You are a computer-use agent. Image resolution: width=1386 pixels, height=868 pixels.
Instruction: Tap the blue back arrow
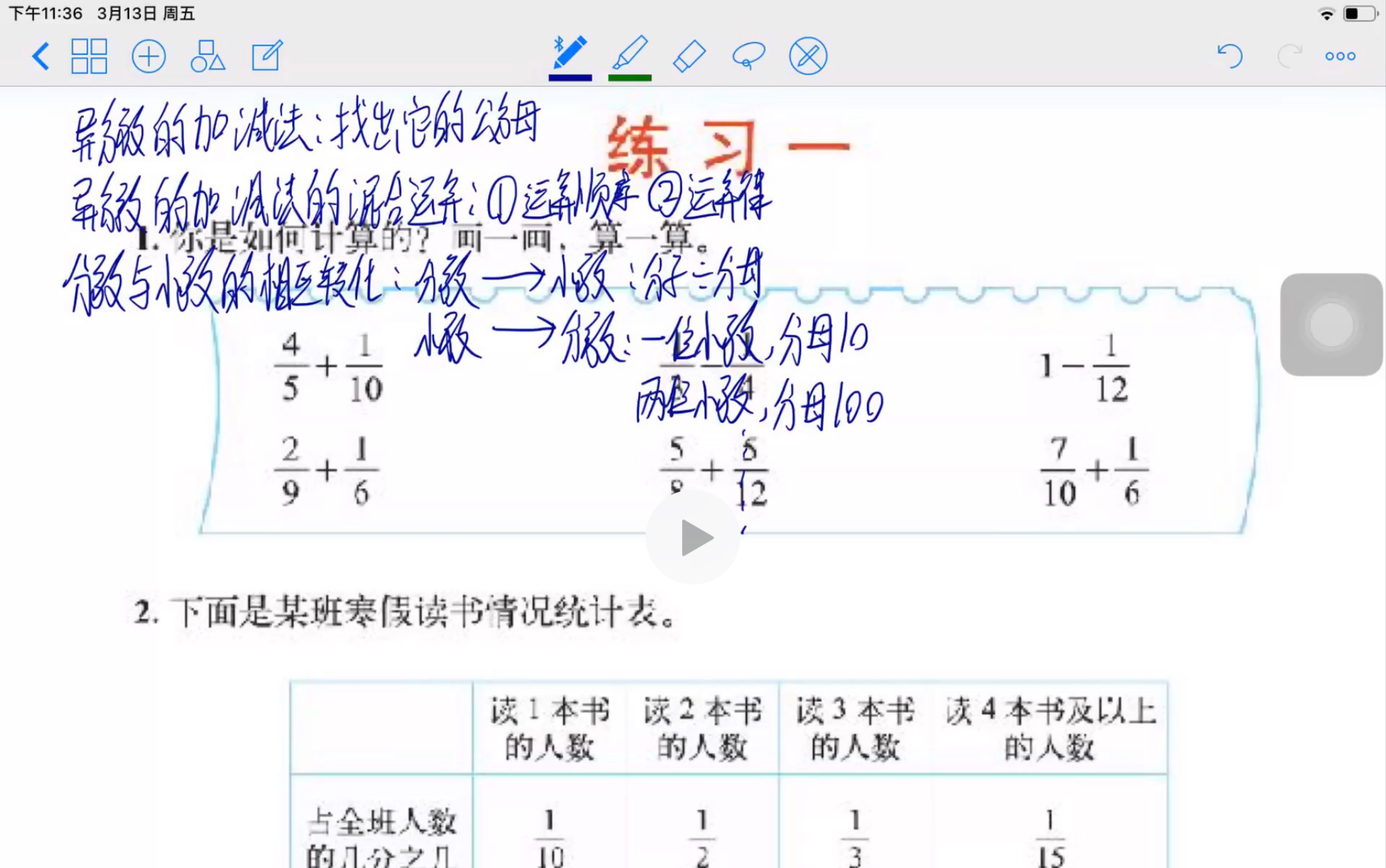(x=41, y=56)
